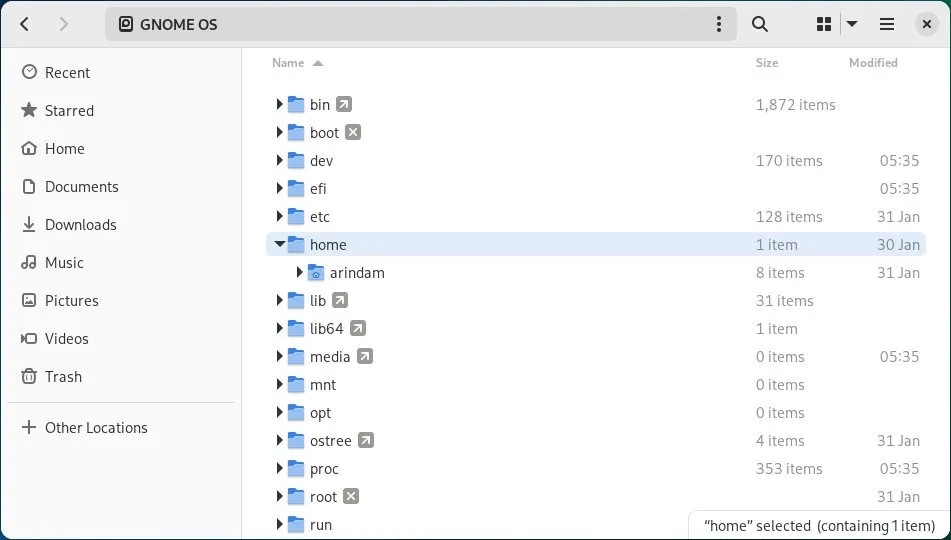Expand the bin folder
951x540 pixels.
pyautogui.click(x=279, y=104)
